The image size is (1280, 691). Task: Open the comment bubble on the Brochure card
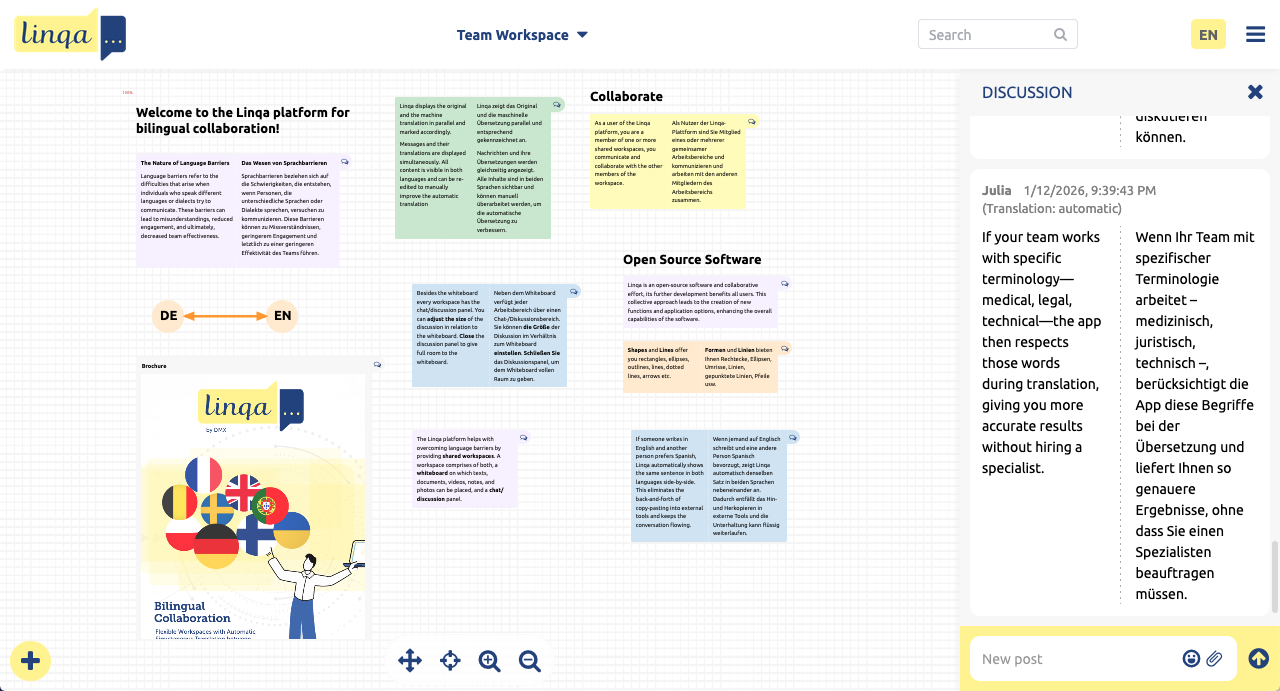377,364
